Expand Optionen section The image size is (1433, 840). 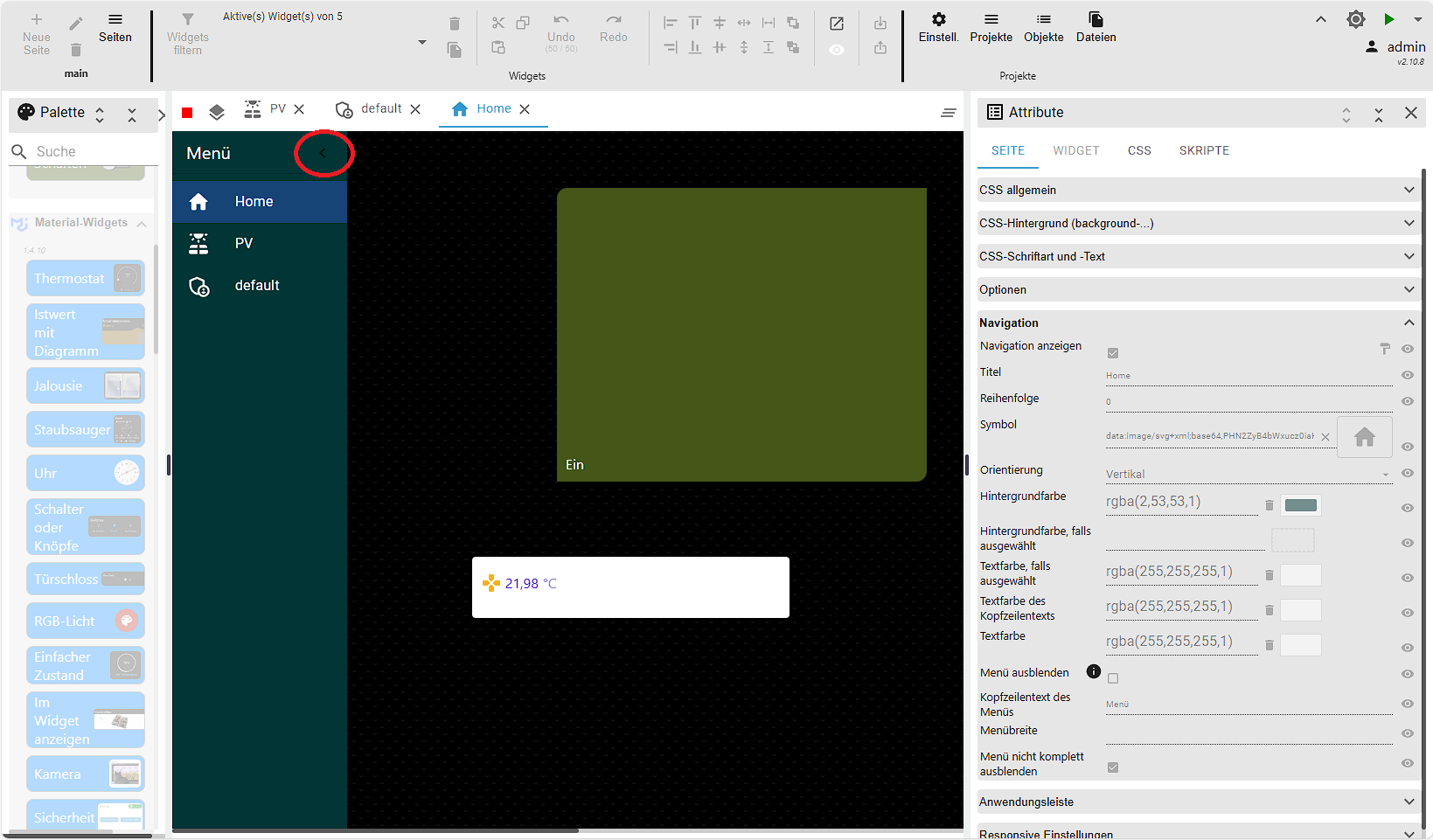click(x=1198, y=289)
